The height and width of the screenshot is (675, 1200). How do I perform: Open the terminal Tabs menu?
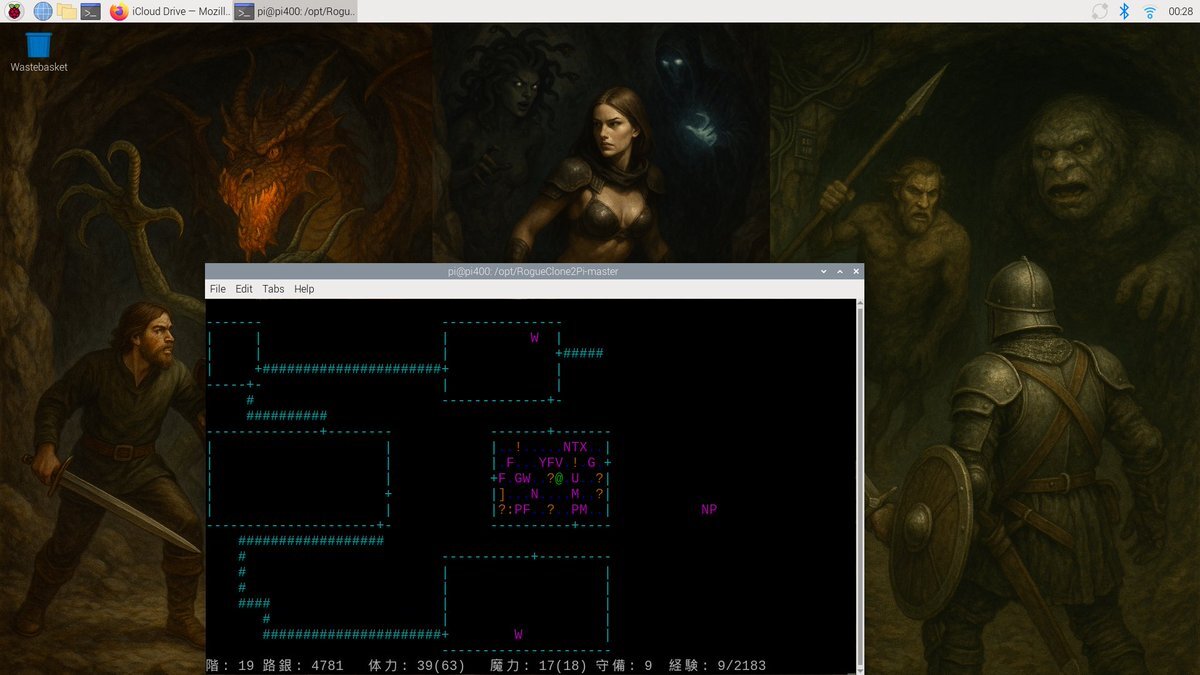pos(273,289)
